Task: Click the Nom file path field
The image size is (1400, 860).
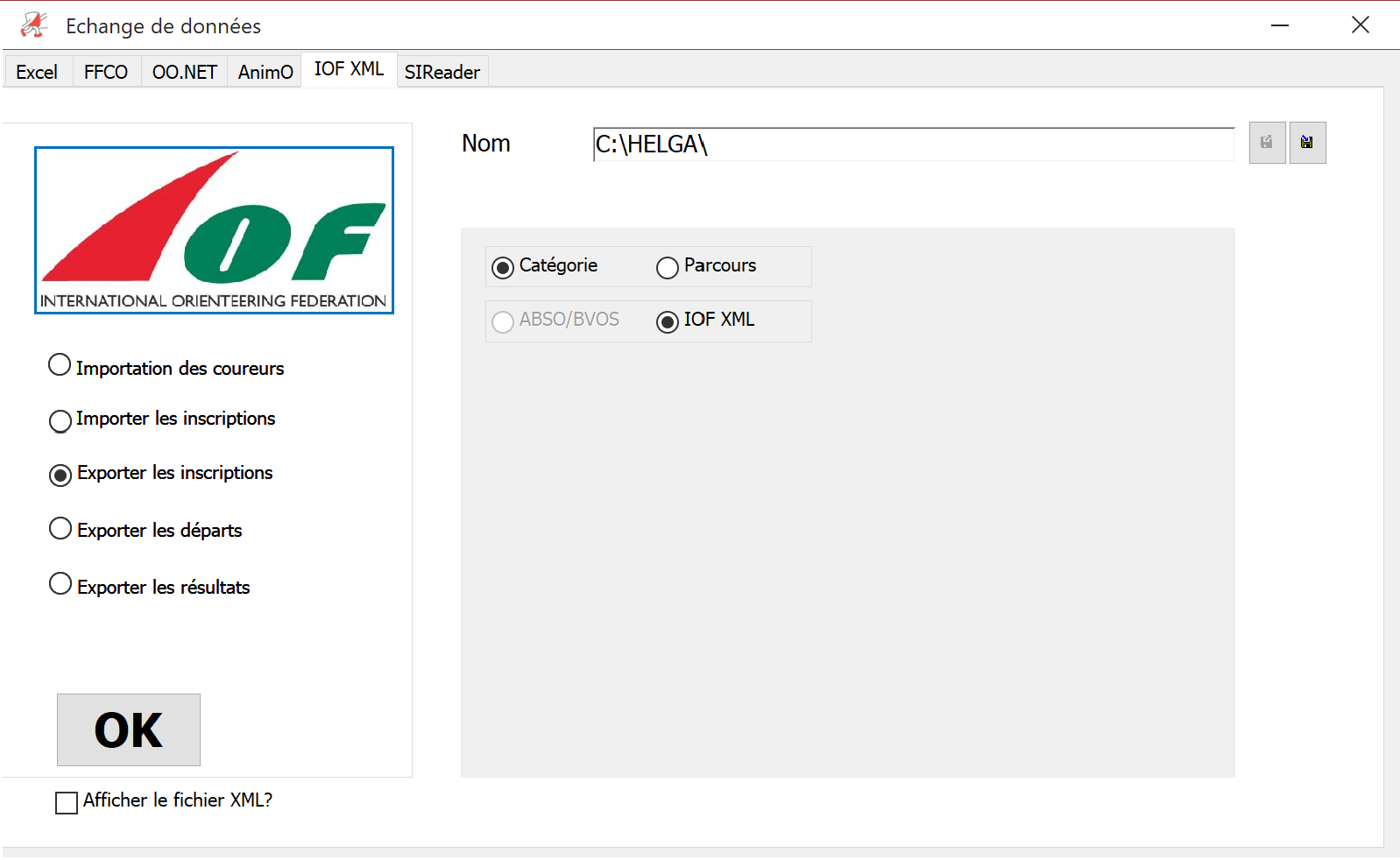Action: pos(914,144)
